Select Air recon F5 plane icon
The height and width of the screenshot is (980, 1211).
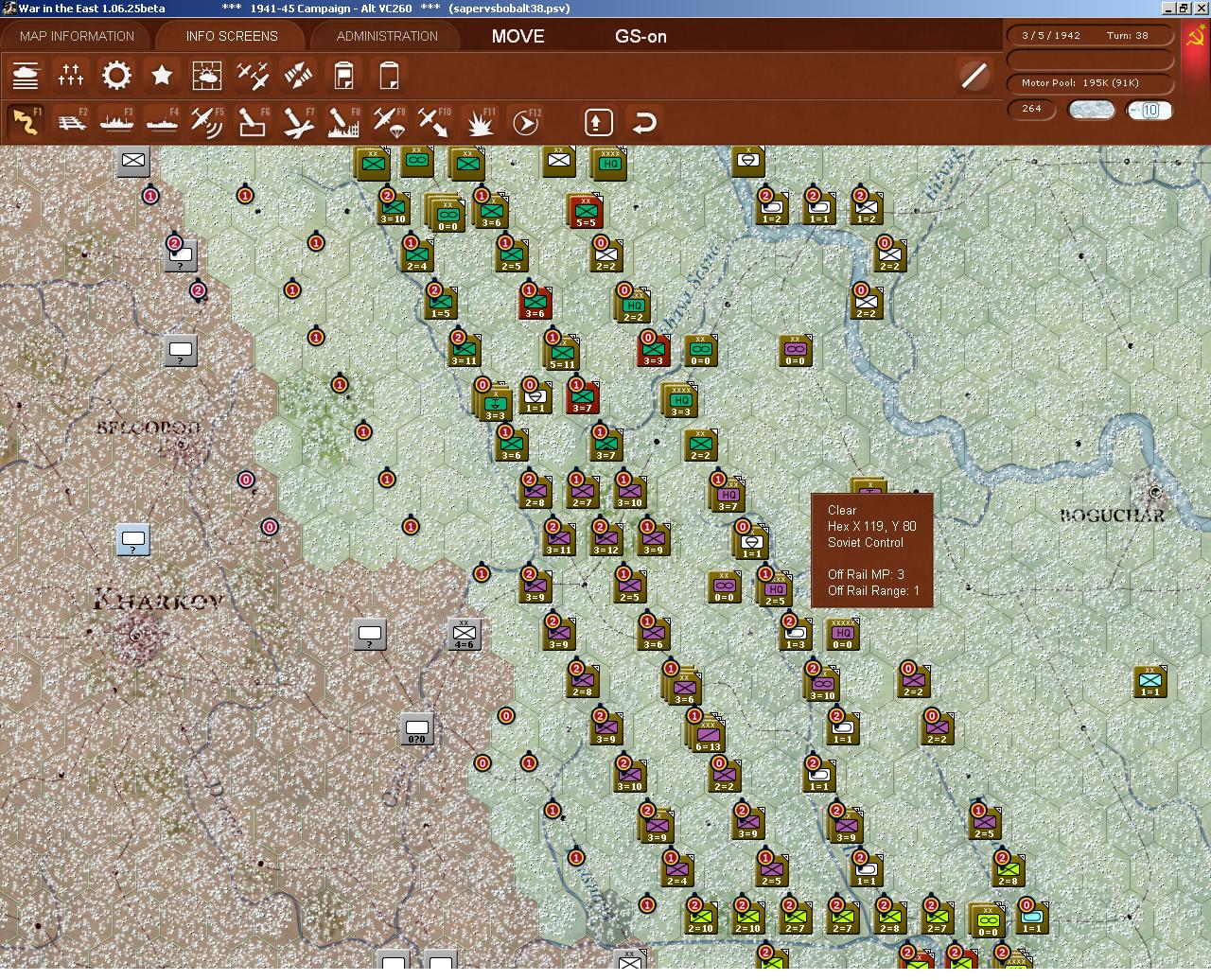(207, 122)
